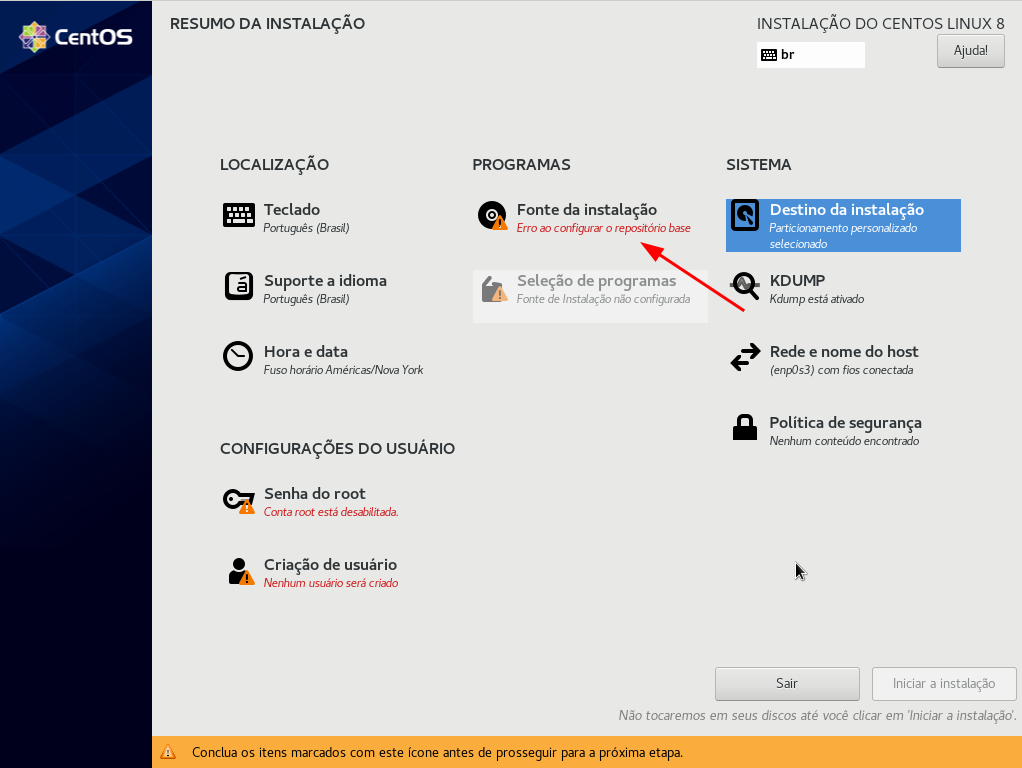Click the user icon for Criação de usuário
The image size is (1022, 768).
pos(241,571)
